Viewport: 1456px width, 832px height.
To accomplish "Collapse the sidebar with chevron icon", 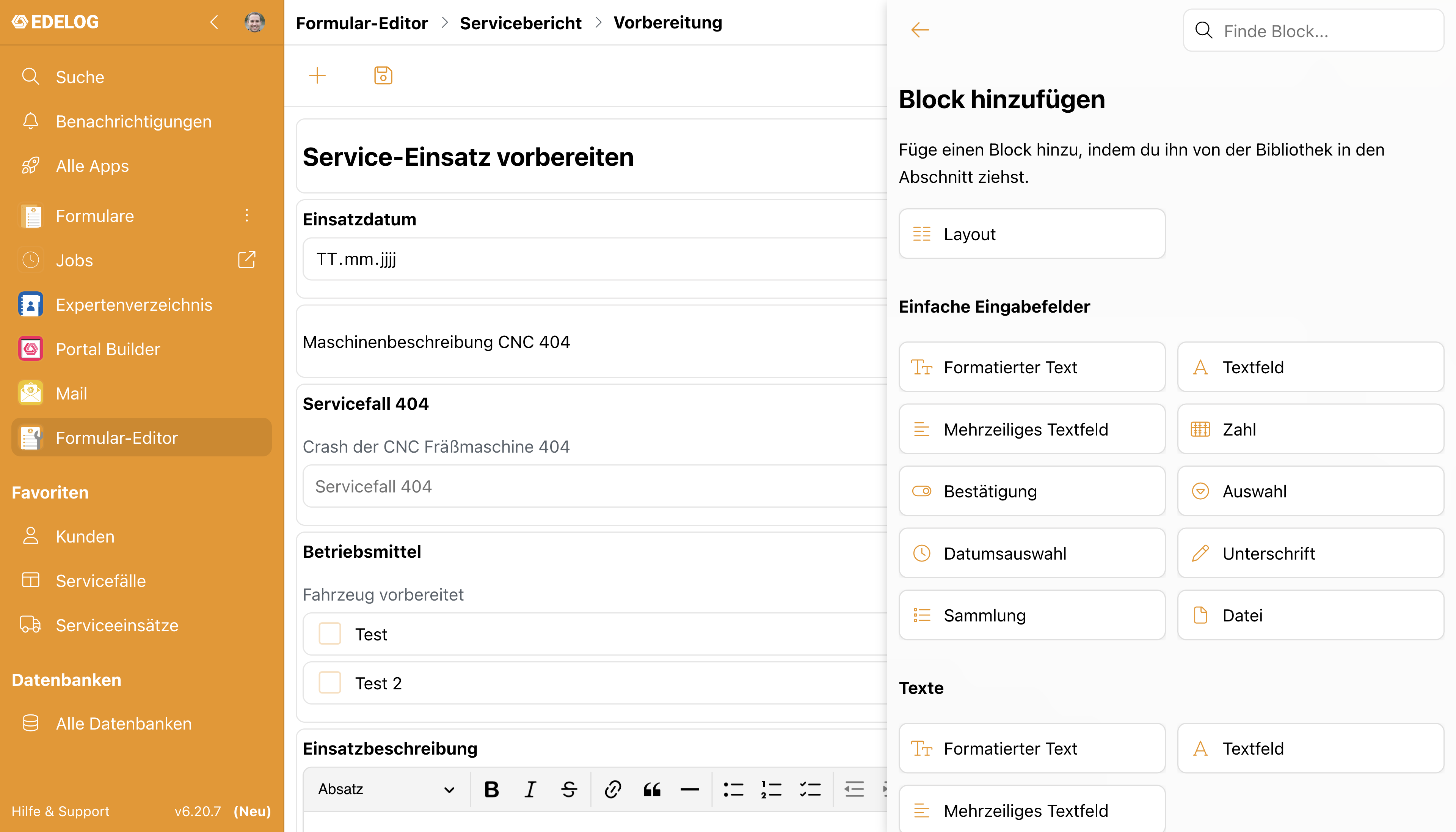I will pos(214,22).
